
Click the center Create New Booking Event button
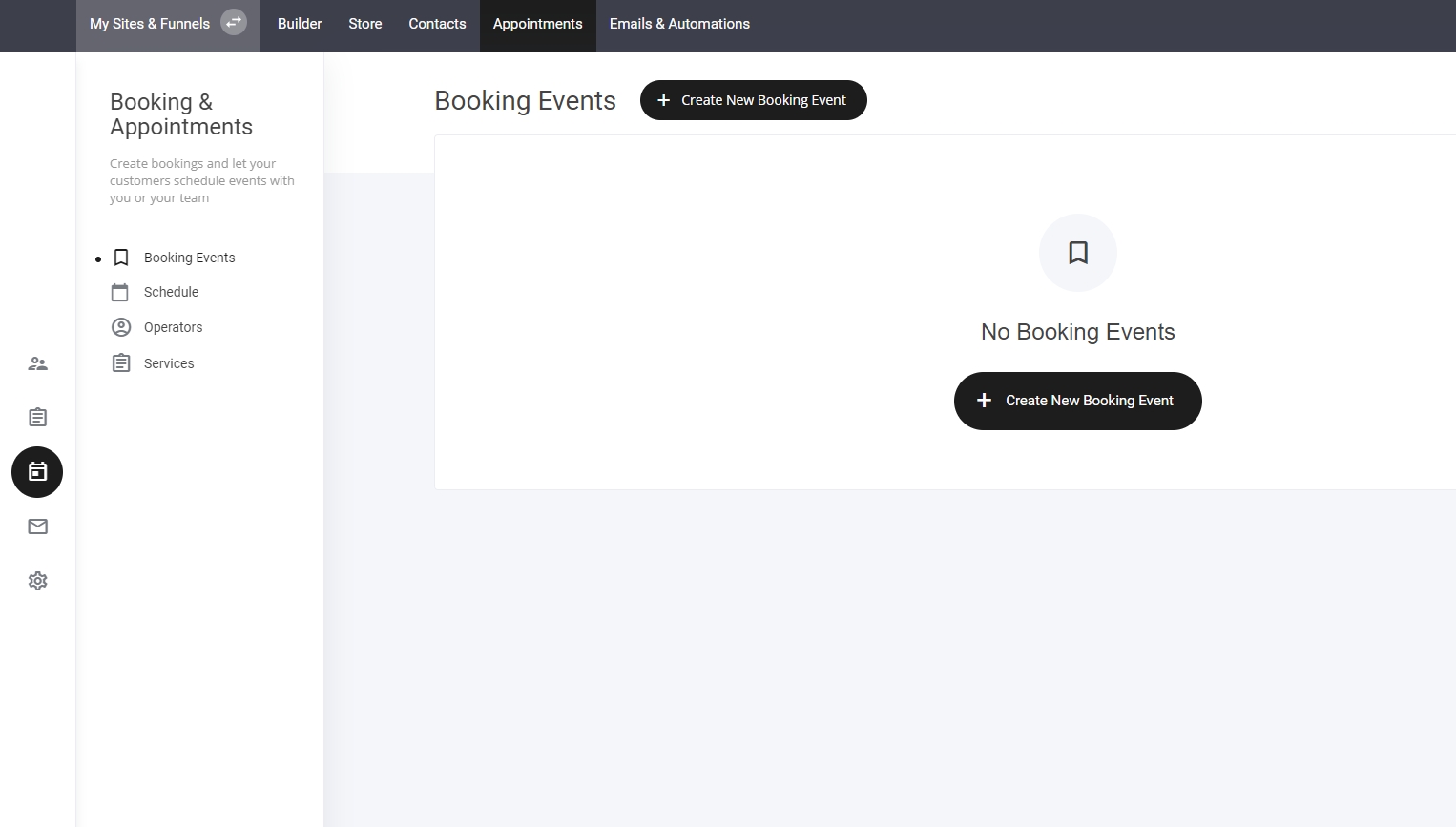coord(1078,401)
